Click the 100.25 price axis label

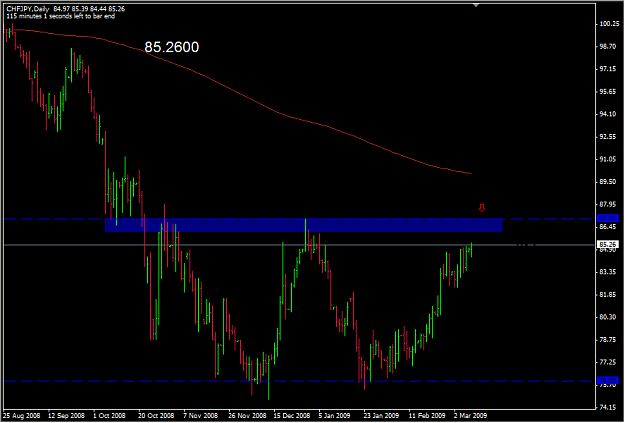tap(609, 24)
